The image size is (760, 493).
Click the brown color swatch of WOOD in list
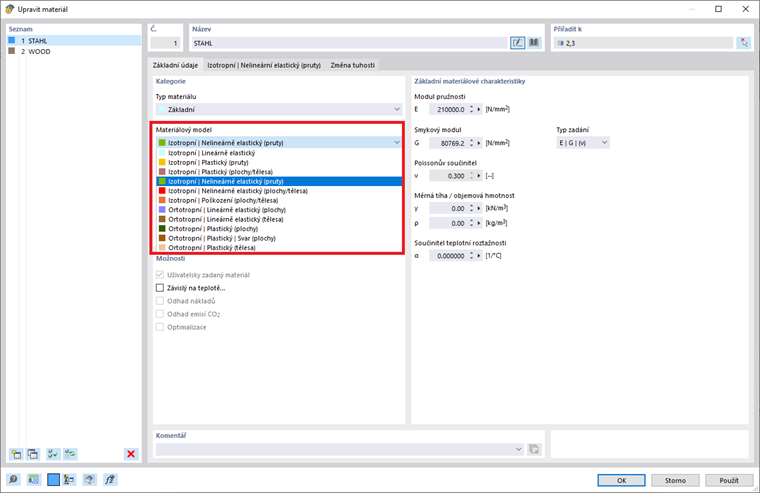coord(12,51)
